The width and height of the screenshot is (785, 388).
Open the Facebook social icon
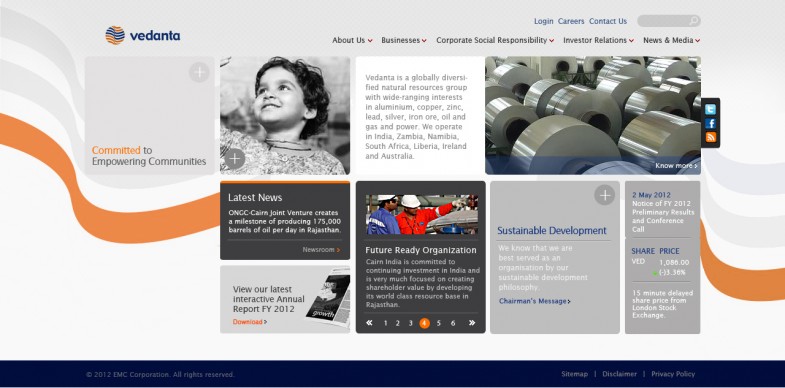[x=710, y=124]
